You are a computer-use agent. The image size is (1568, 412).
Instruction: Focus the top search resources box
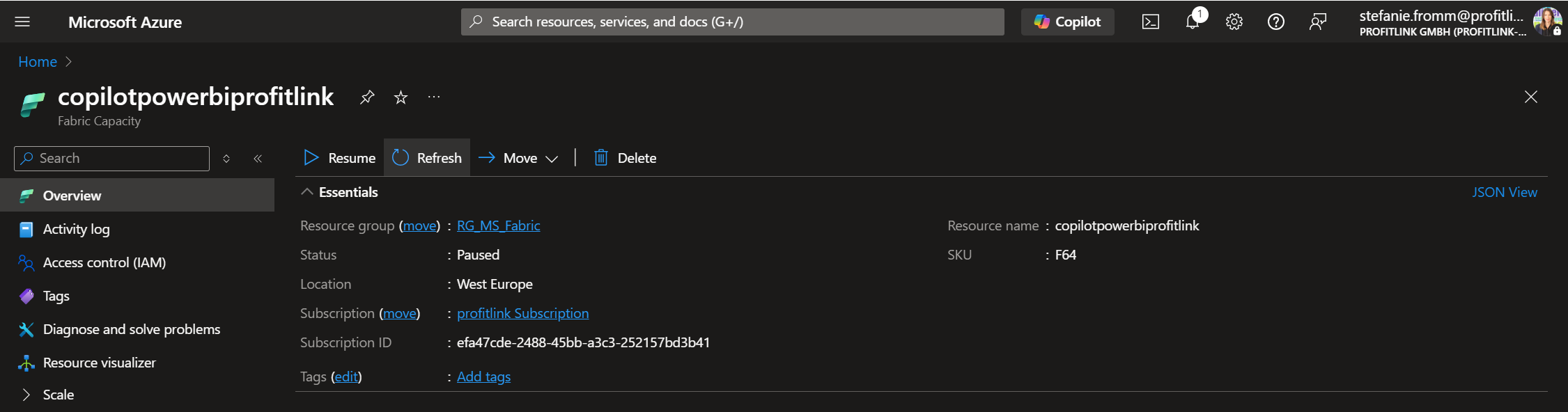[x=732, y=22]
